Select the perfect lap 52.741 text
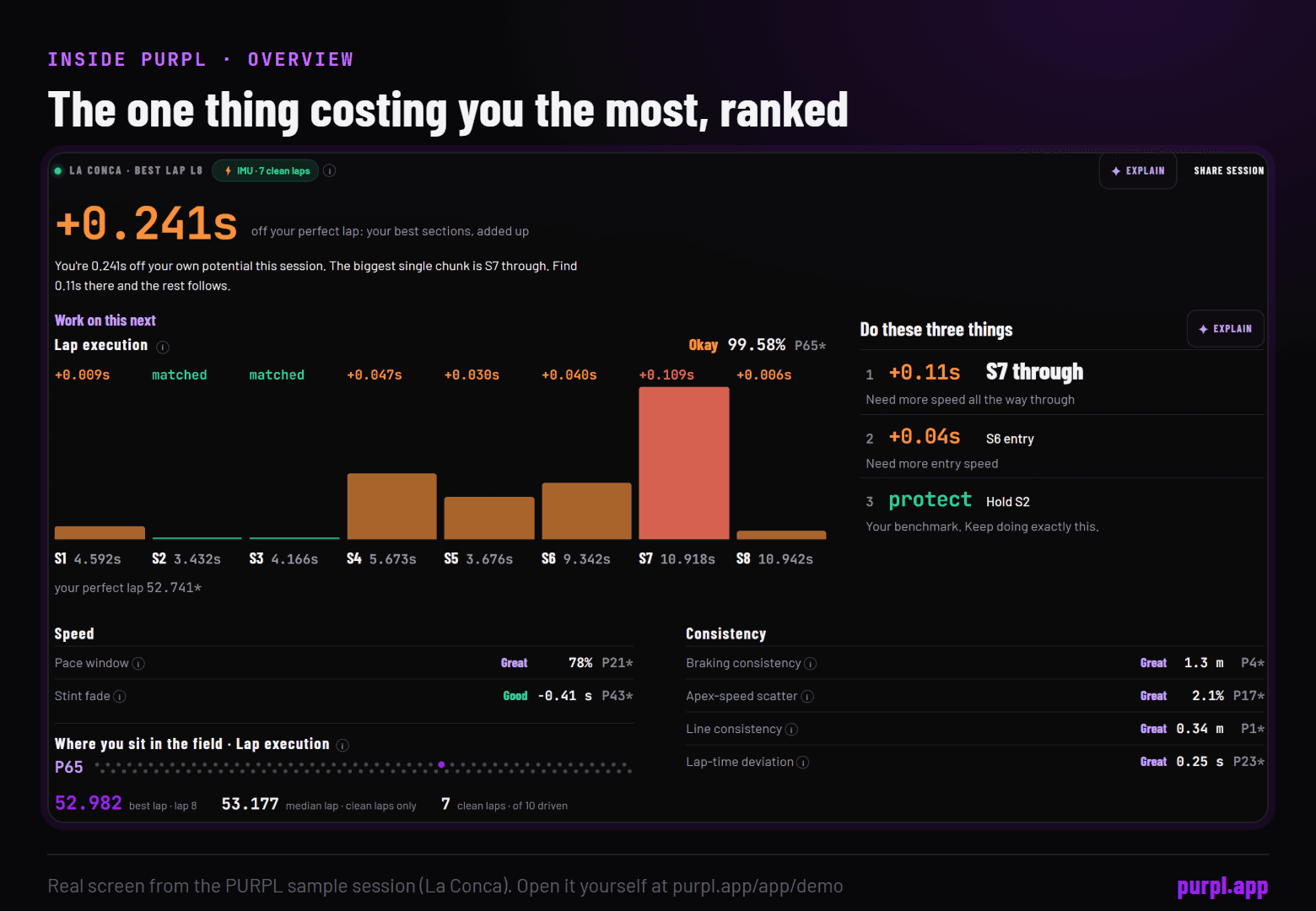The width and height of the screenshot is (1316, 911). (x=128, y=588)
